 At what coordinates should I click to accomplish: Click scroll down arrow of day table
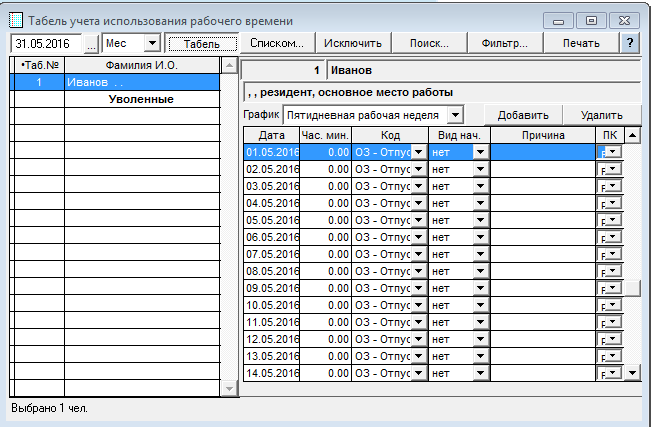(x=631, y=373)
